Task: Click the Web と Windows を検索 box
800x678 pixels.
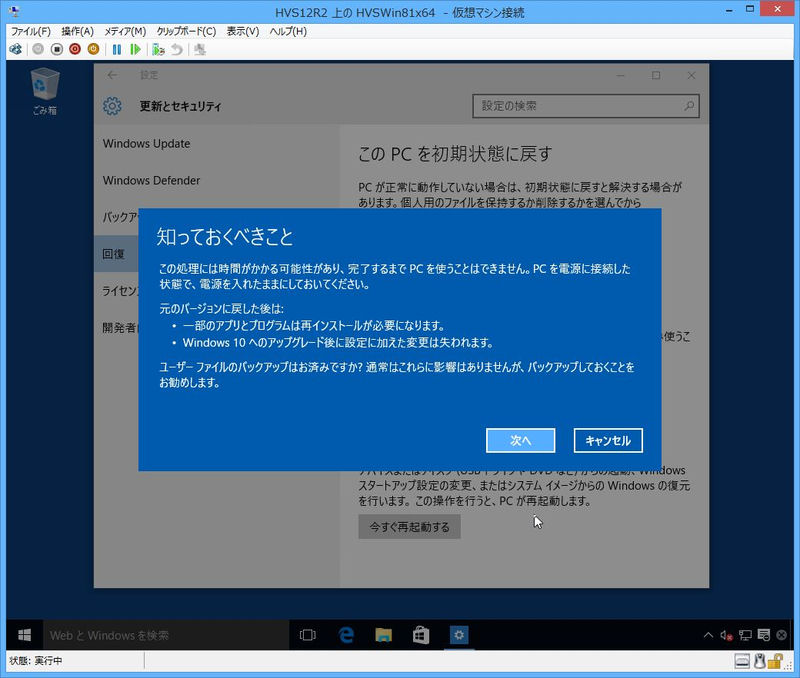Action: (166, 635)
